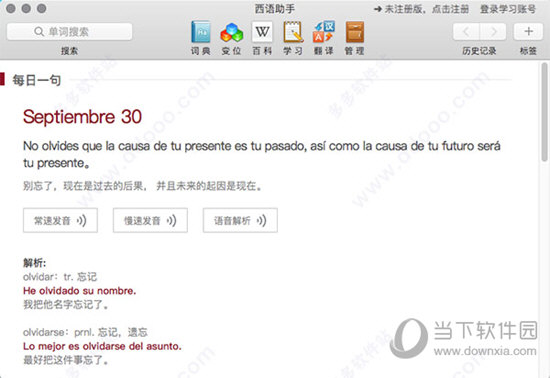550x378 pixels.
Task: Play 慢速发音 slow speed pronunciation
Action: [150, 220]
